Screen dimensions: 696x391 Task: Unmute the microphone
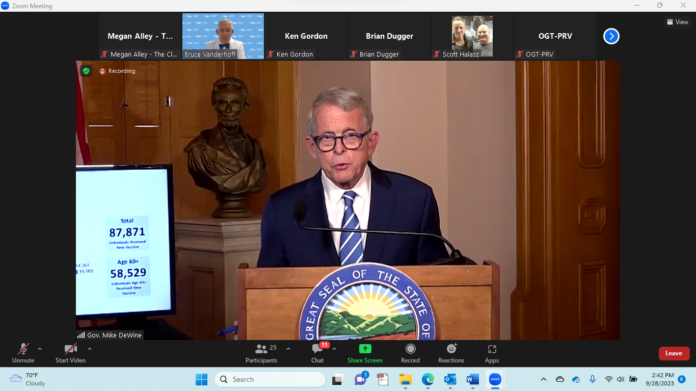pyautogui.click(x=23, y=354)
